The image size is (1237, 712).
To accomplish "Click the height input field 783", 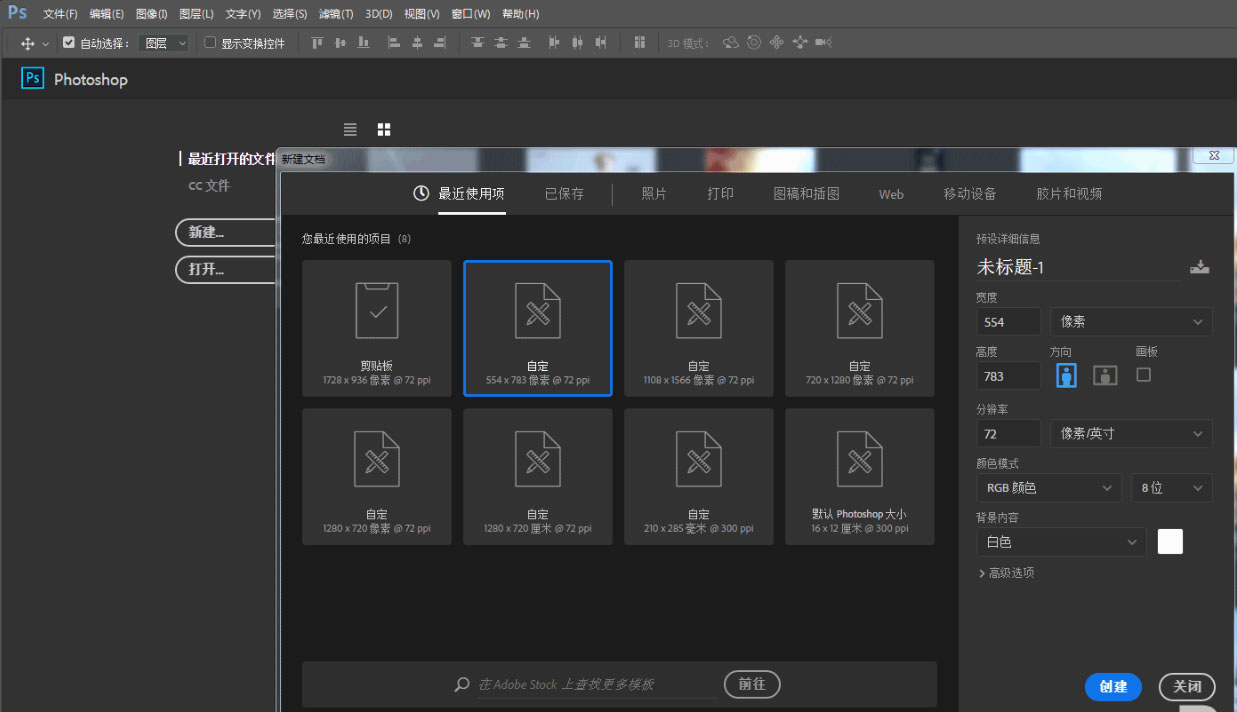I will tap(1008, 376).
